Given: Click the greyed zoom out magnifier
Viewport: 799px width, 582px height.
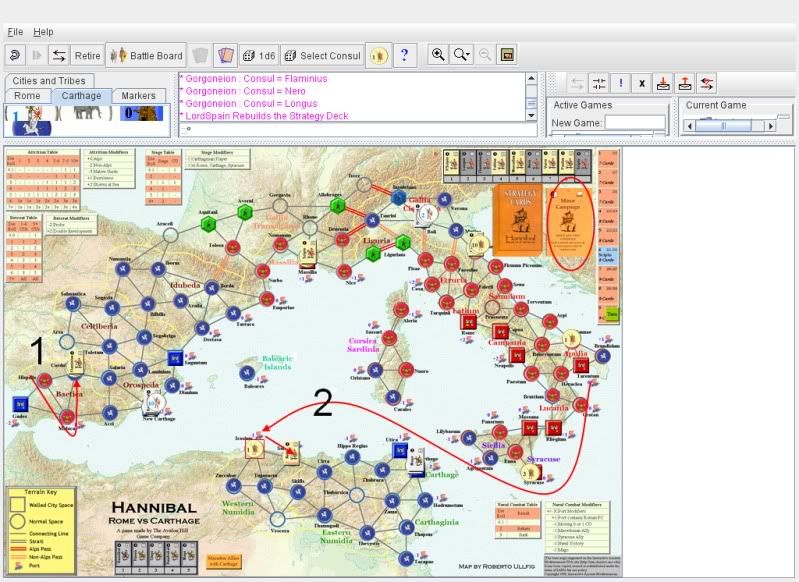Looking at the screenshot, I should tap(485, 55).
